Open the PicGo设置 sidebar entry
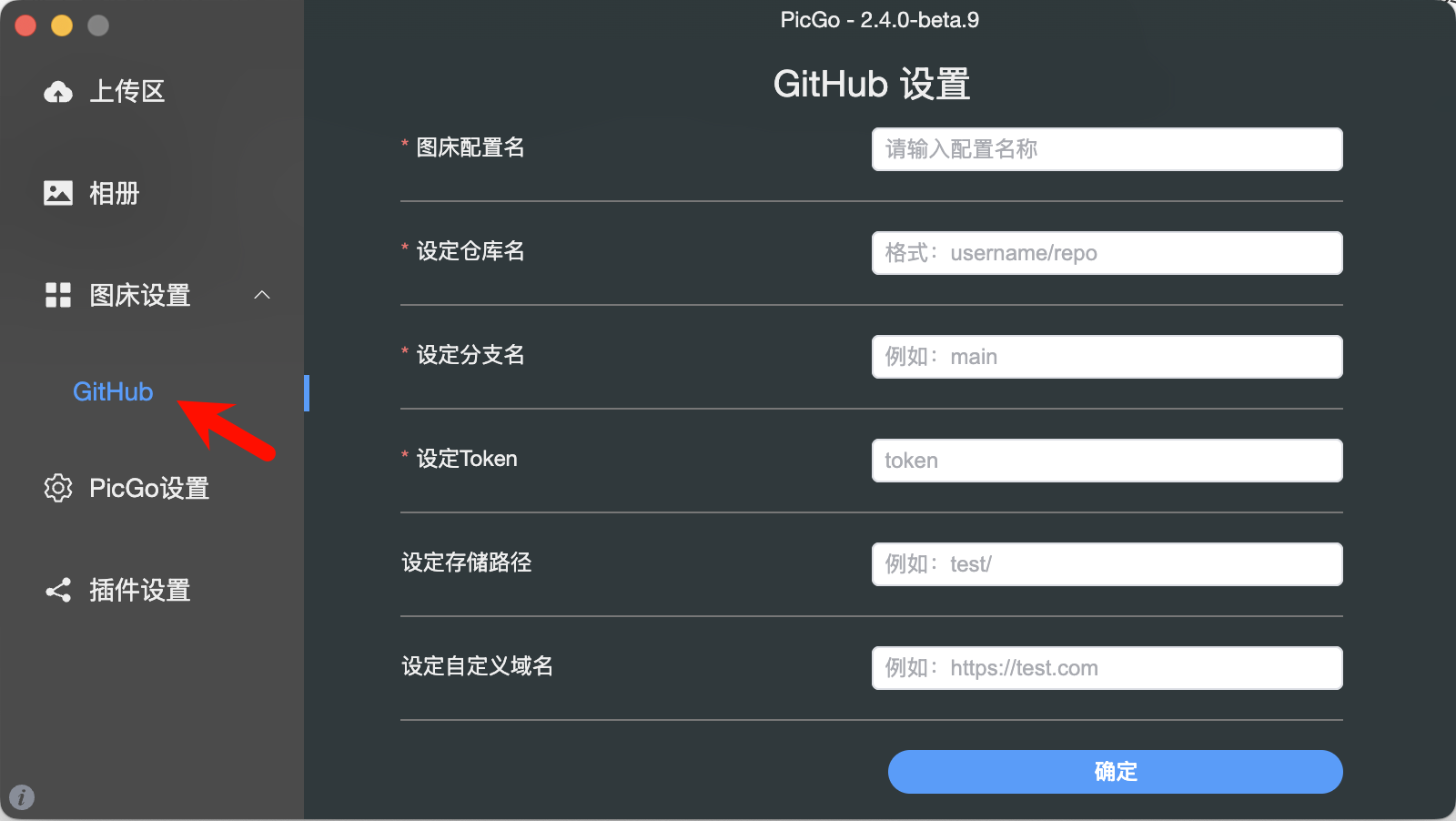 click(148, 488)
